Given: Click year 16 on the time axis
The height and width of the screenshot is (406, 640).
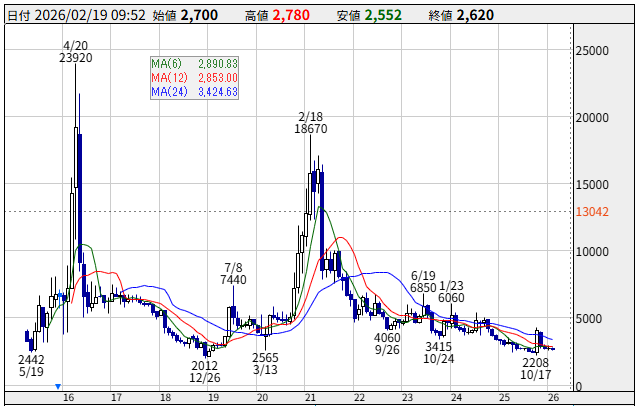Looking at the screenshot, I should click(x=68, y=397).
